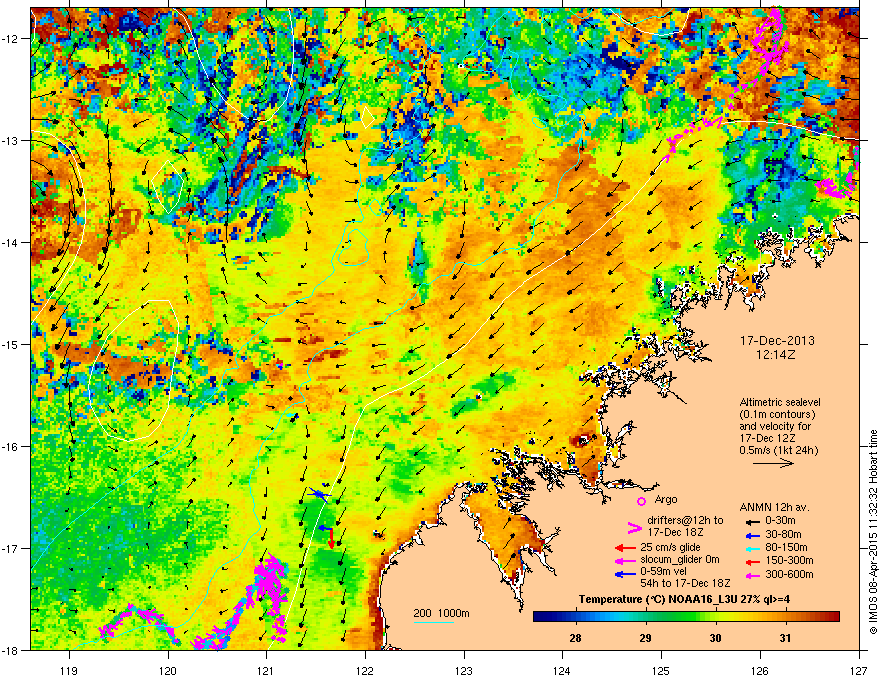Click latitude axis label -14
The height and width of the screenshot is (680, 880).
pos(10,242)
